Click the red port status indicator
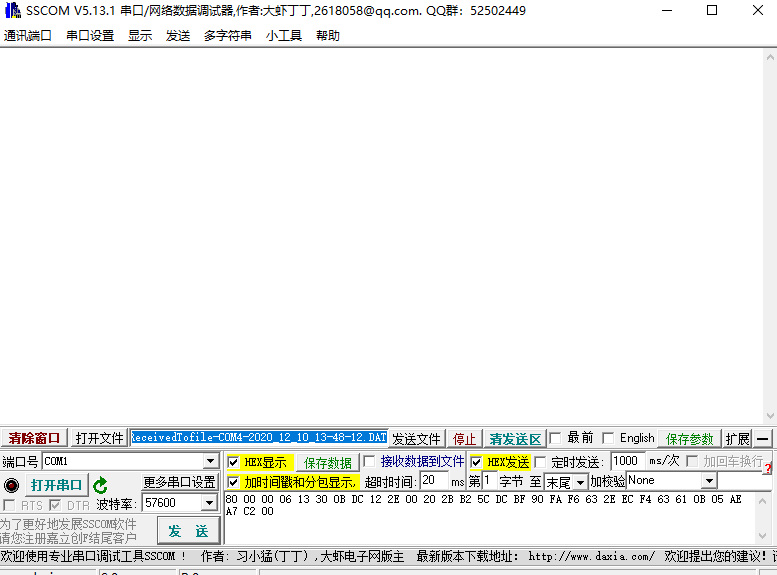 coord(11,485)
